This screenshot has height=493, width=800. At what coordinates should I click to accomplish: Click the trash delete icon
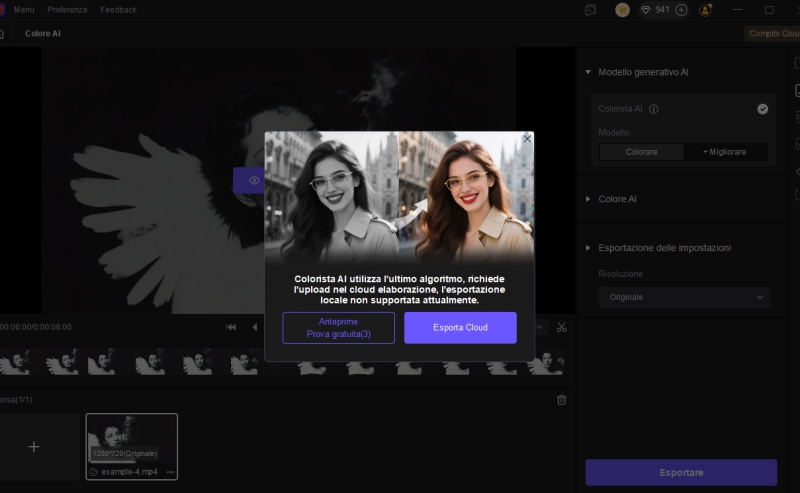561,400
